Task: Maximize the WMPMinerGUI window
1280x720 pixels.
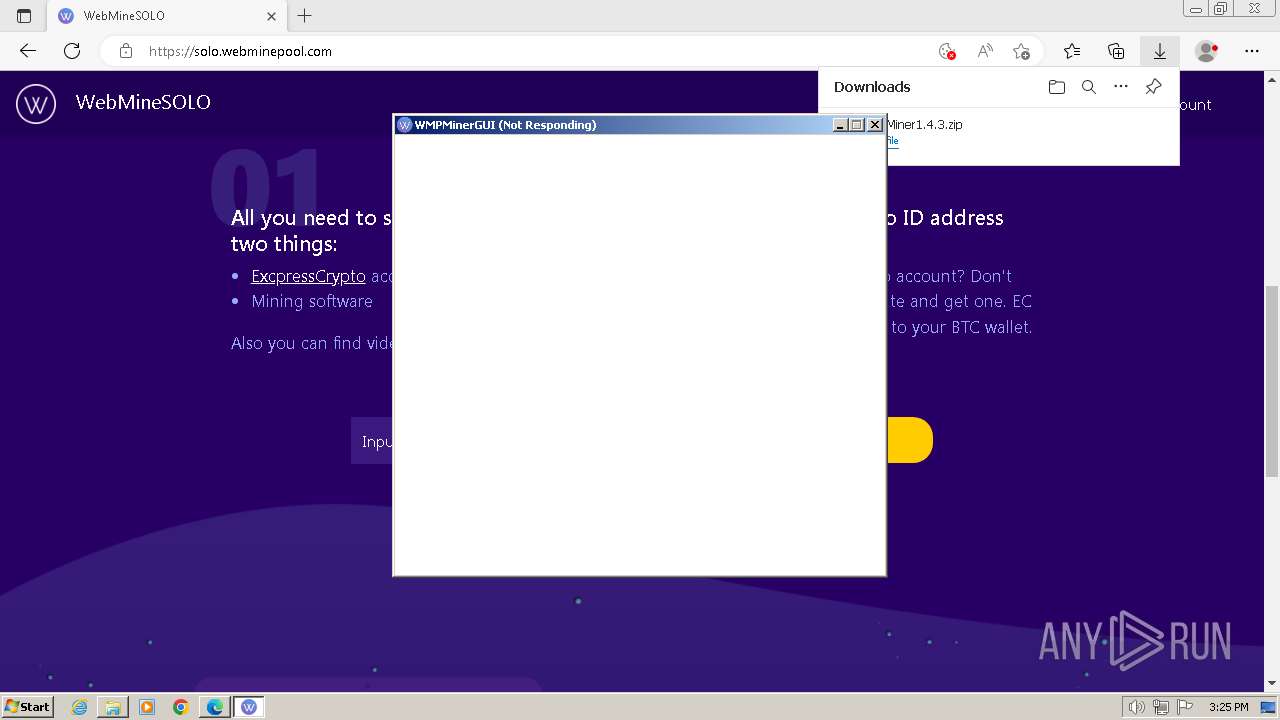Action: tap(857, 125)
